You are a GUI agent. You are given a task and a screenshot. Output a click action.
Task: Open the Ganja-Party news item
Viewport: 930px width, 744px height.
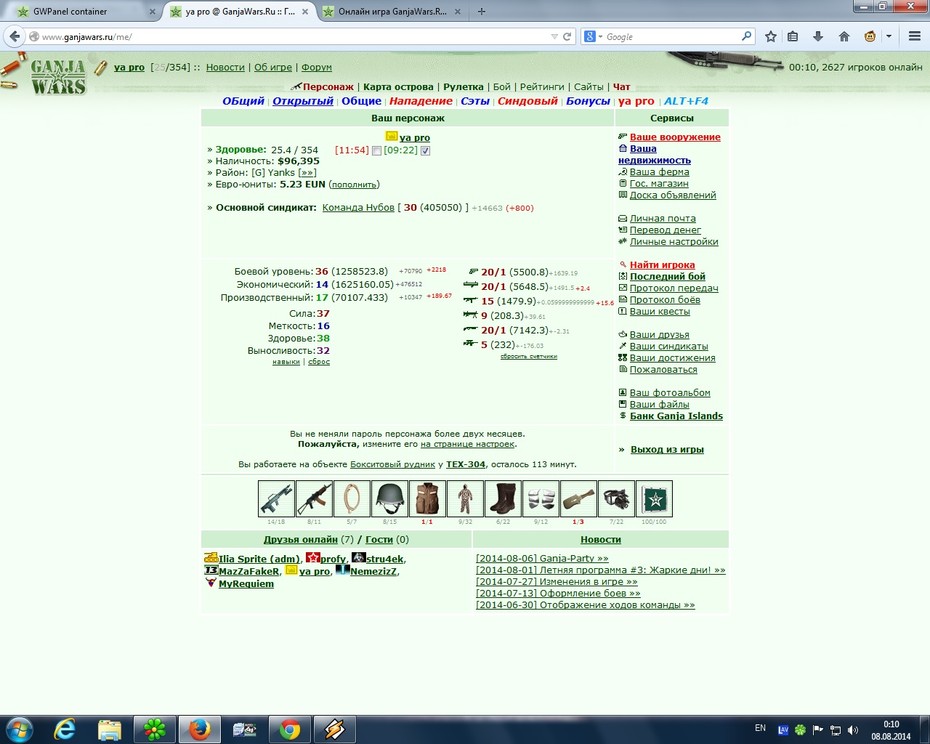click(x=542, y=558)
